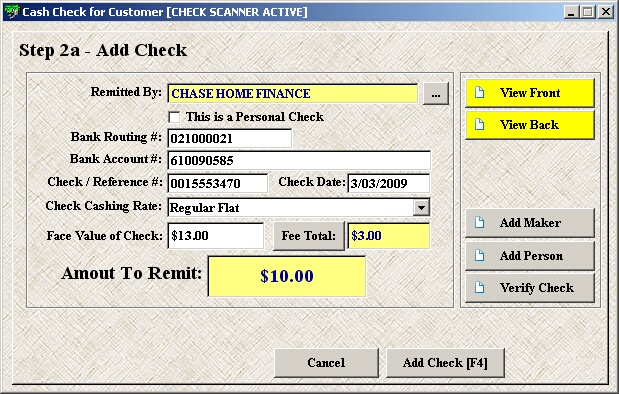Click the Face Value of Check field
Image resolution: width=619 pixels, height=394 pixels.
(x=216, y=236)
